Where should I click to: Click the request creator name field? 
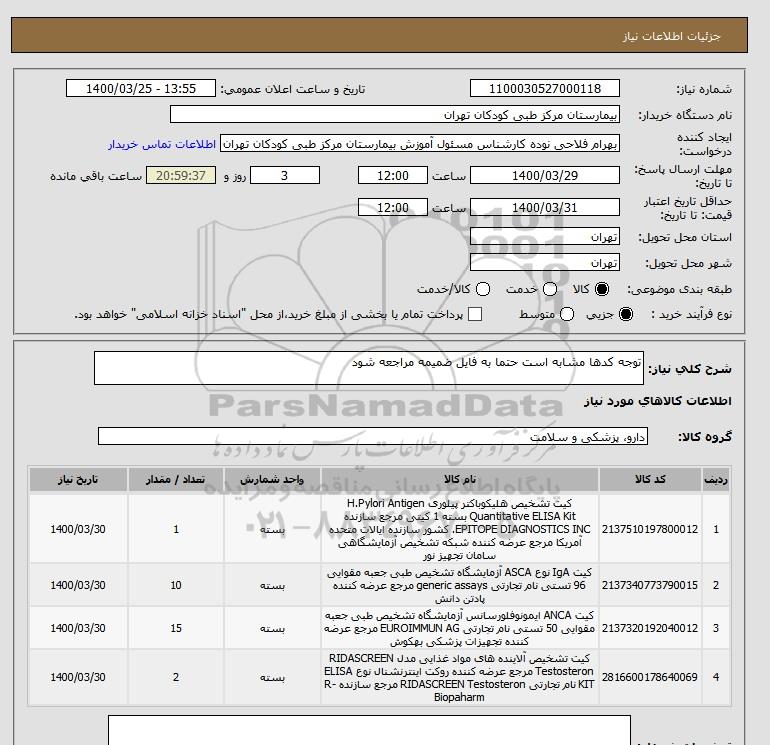[420, 144]
